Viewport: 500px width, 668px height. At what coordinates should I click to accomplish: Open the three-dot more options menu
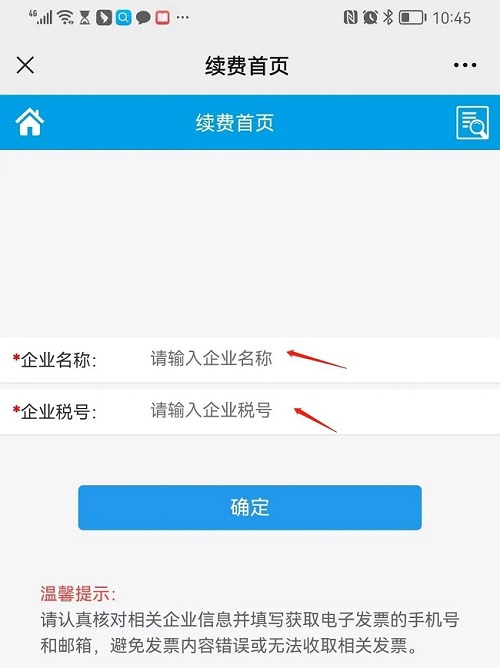click(465, 65)
